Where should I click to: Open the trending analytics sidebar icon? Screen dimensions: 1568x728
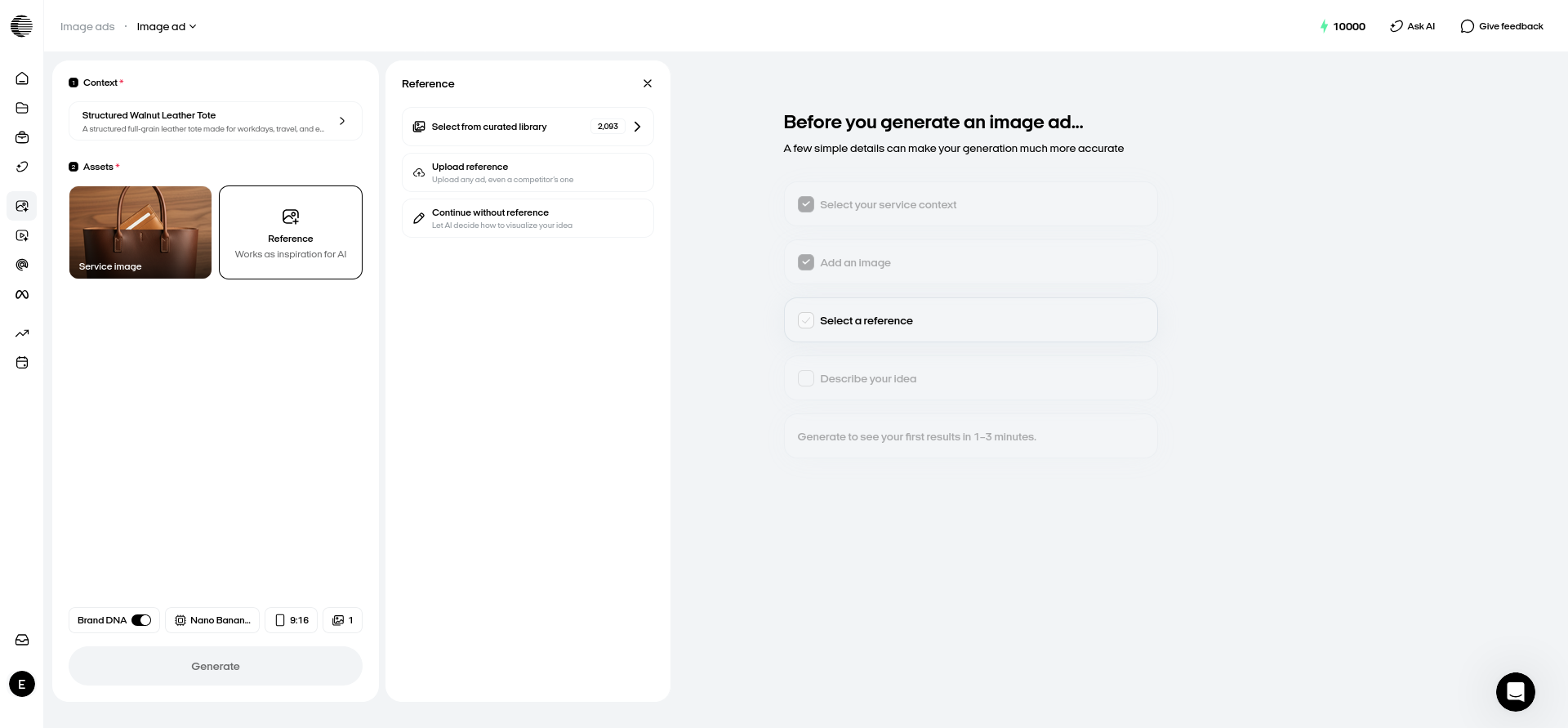22,333
